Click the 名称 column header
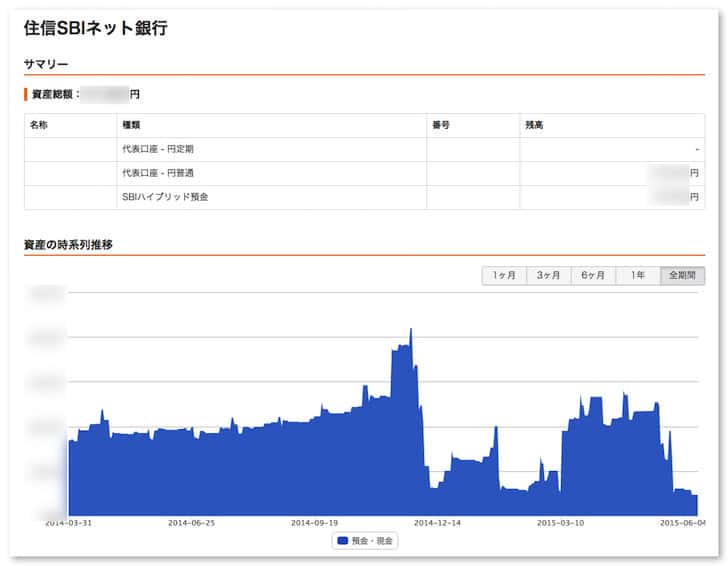The width and height of the screenshot is (728, 566). tap(39, 125)
